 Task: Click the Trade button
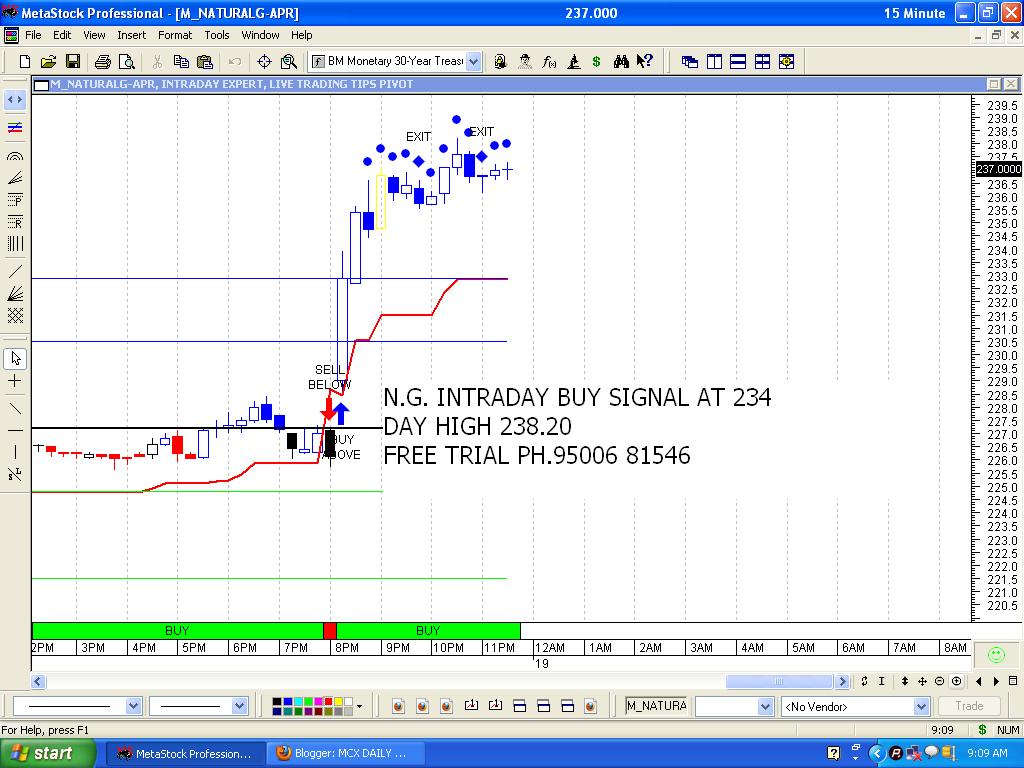click(969, 706)
